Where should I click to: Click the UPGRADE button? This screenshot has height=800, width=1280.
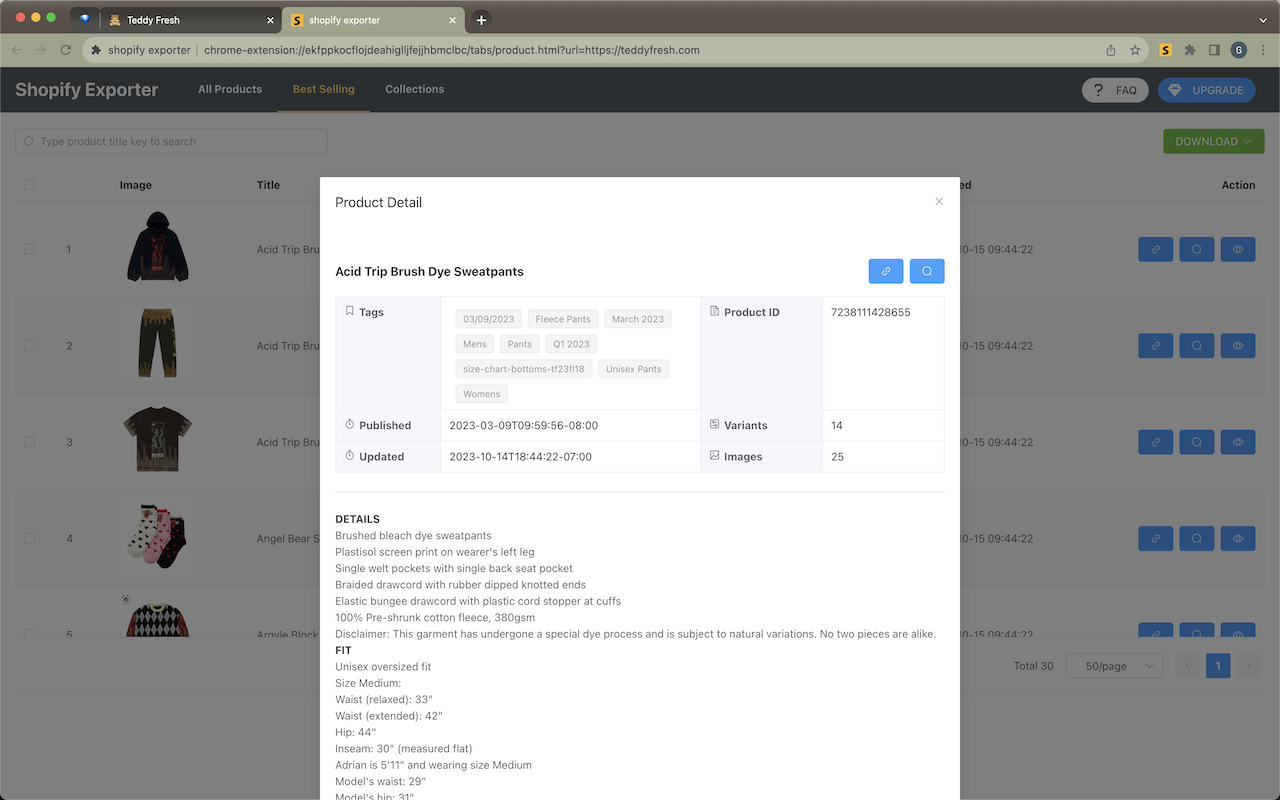1206,90
